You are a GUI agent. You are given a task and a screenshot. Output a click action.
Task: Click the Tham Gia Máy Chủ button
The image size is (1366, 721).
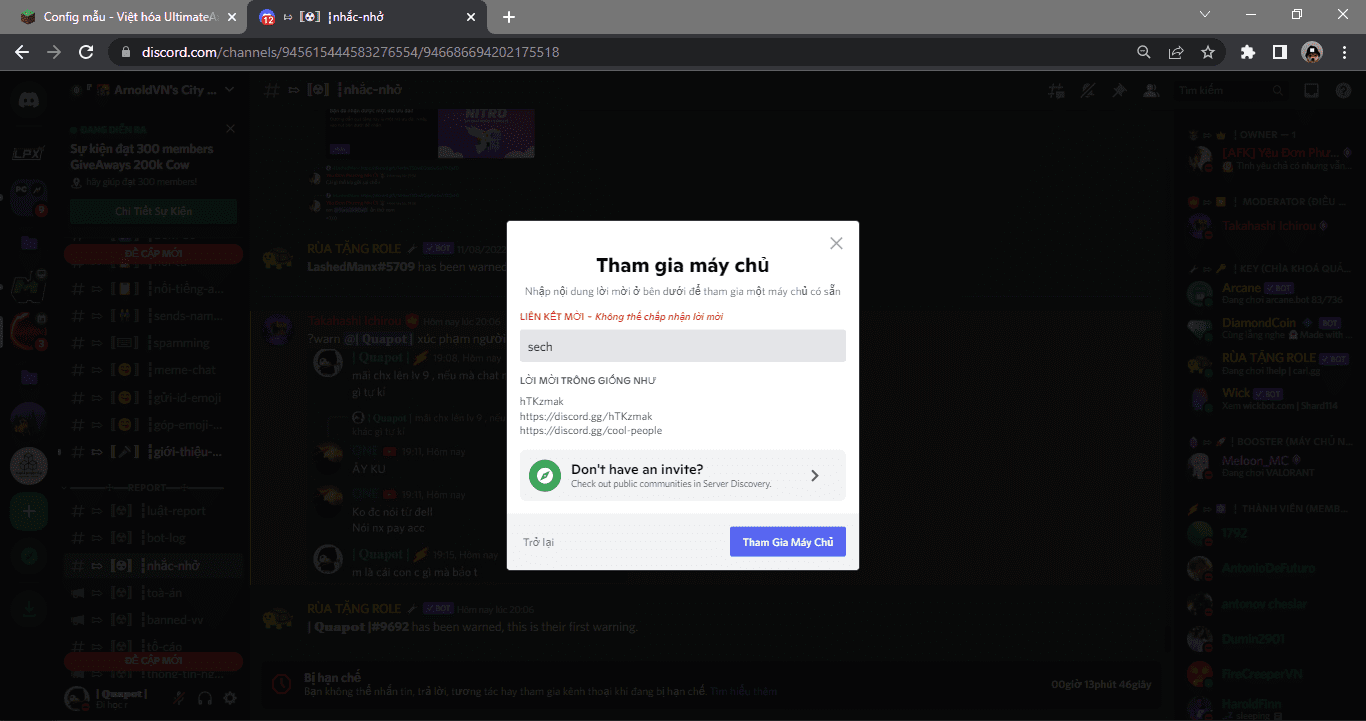pyautogui.click(x=788, y=542)
